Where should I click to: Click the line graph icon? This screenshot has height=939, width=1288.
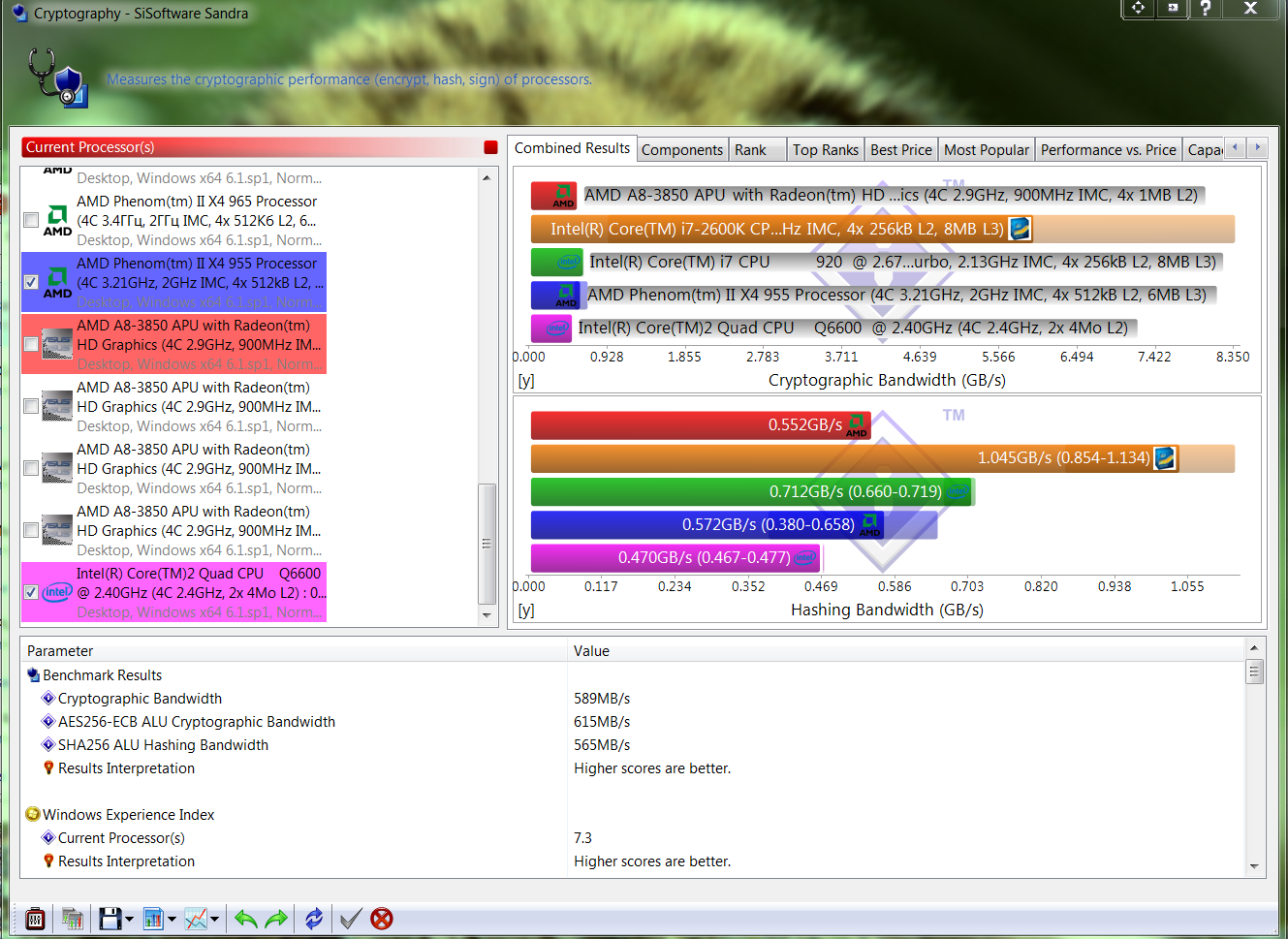(196, 918)
